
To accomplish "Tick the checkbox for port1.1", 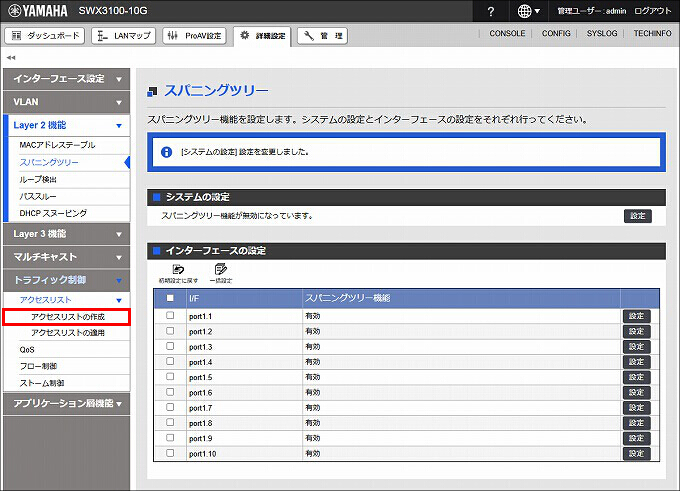I will tap(170, 316).
